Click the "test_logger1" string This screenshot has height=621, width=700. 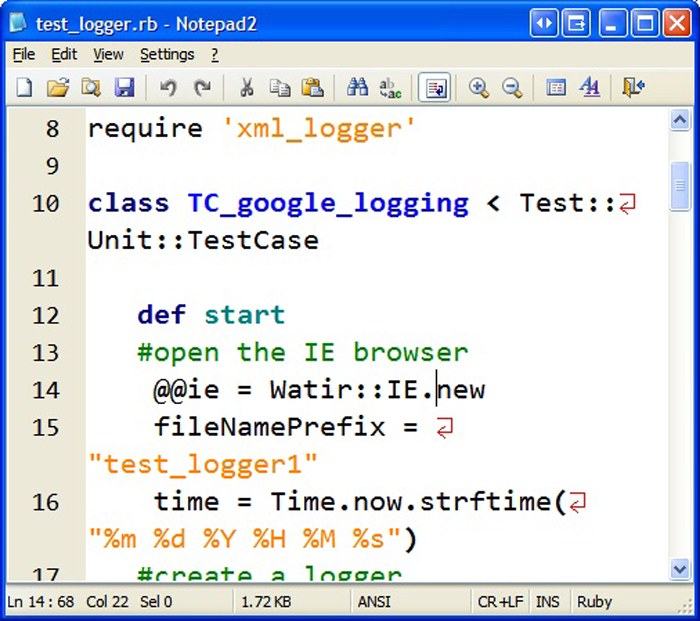point(203,465)
